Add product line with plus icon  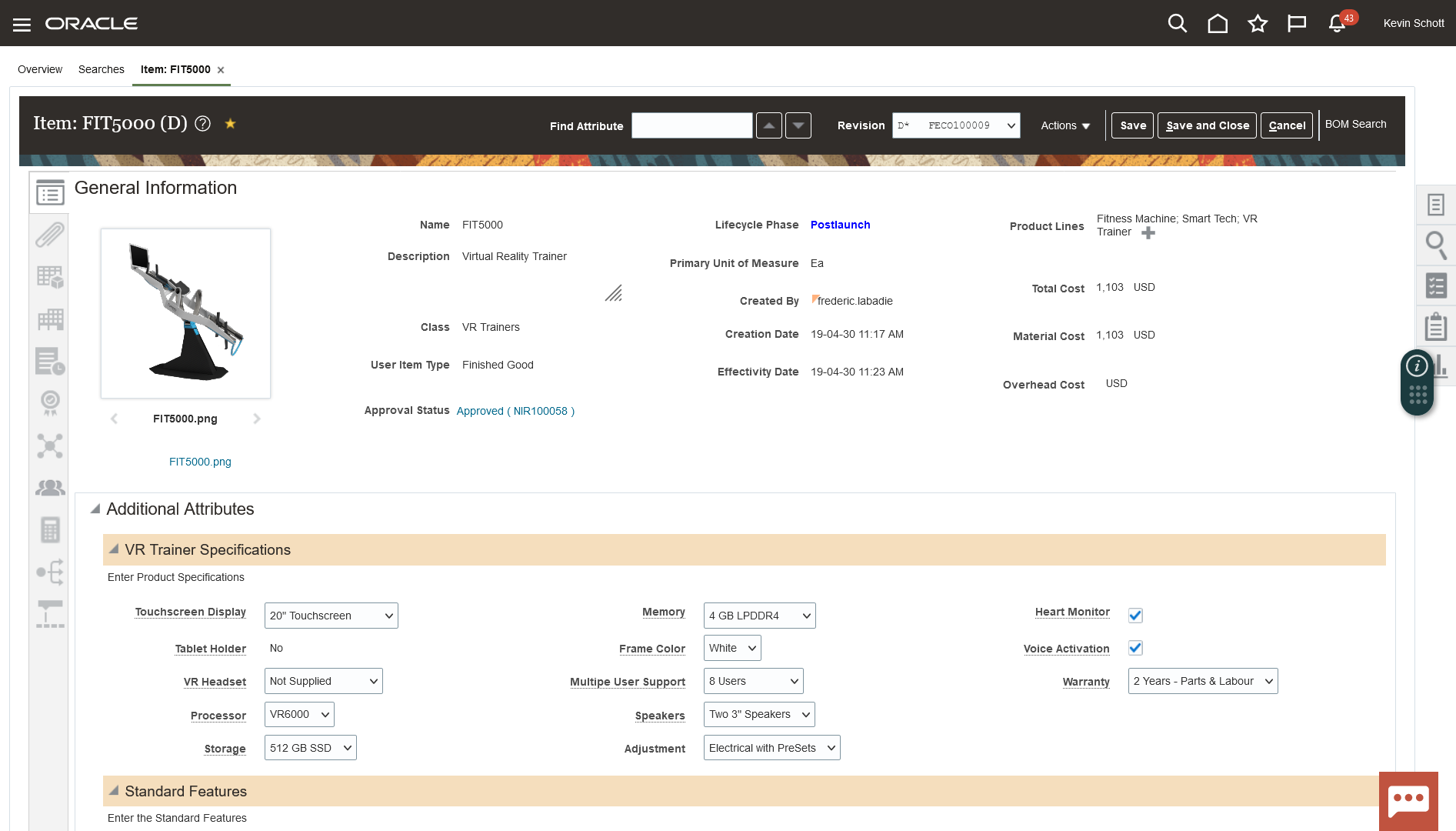pos(1148,233)
